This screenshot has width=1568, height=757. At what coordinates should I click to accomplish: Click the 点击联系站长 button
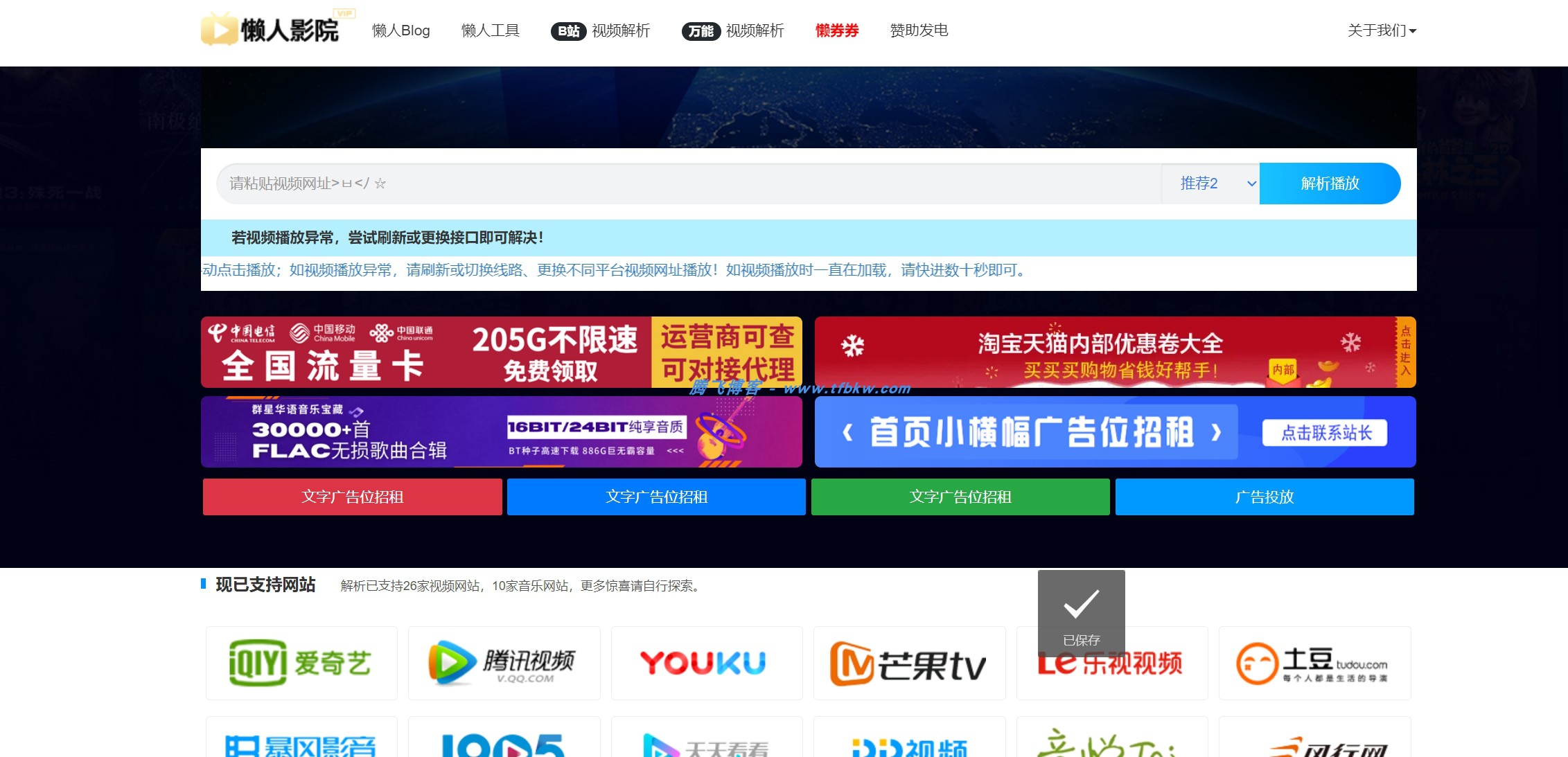(1324, 432)
